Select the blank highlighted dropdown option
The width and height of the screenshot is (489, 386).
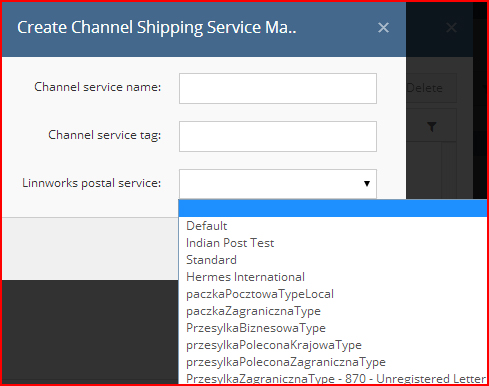(333, 208)
